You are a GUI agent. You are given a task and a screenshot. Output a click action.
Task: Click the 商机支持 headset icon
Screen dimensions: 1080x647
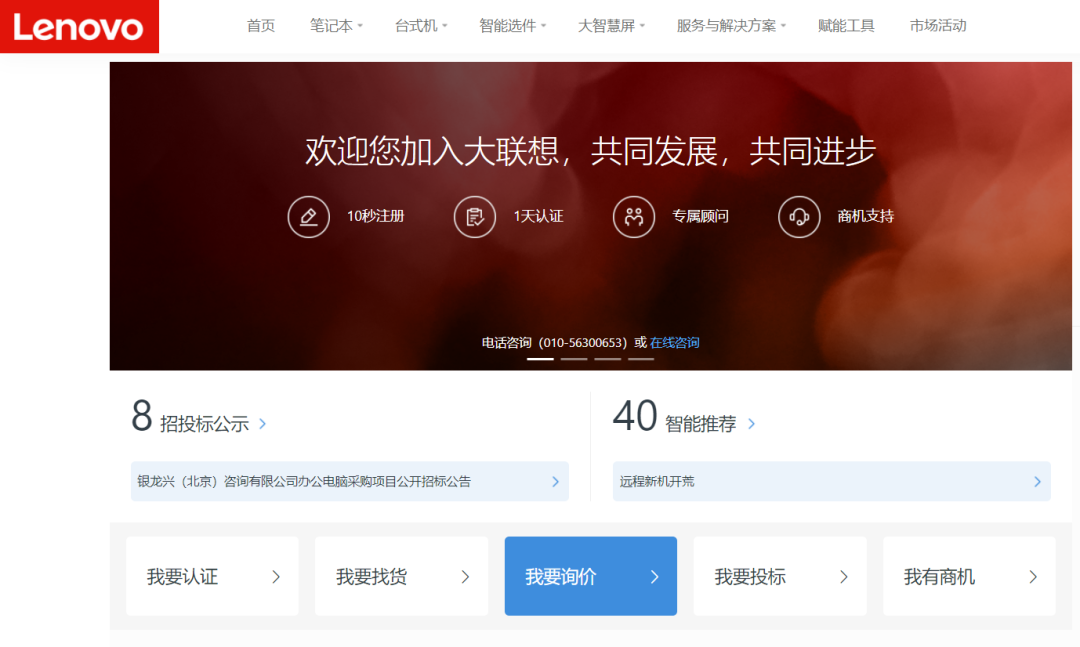point(799,217)
